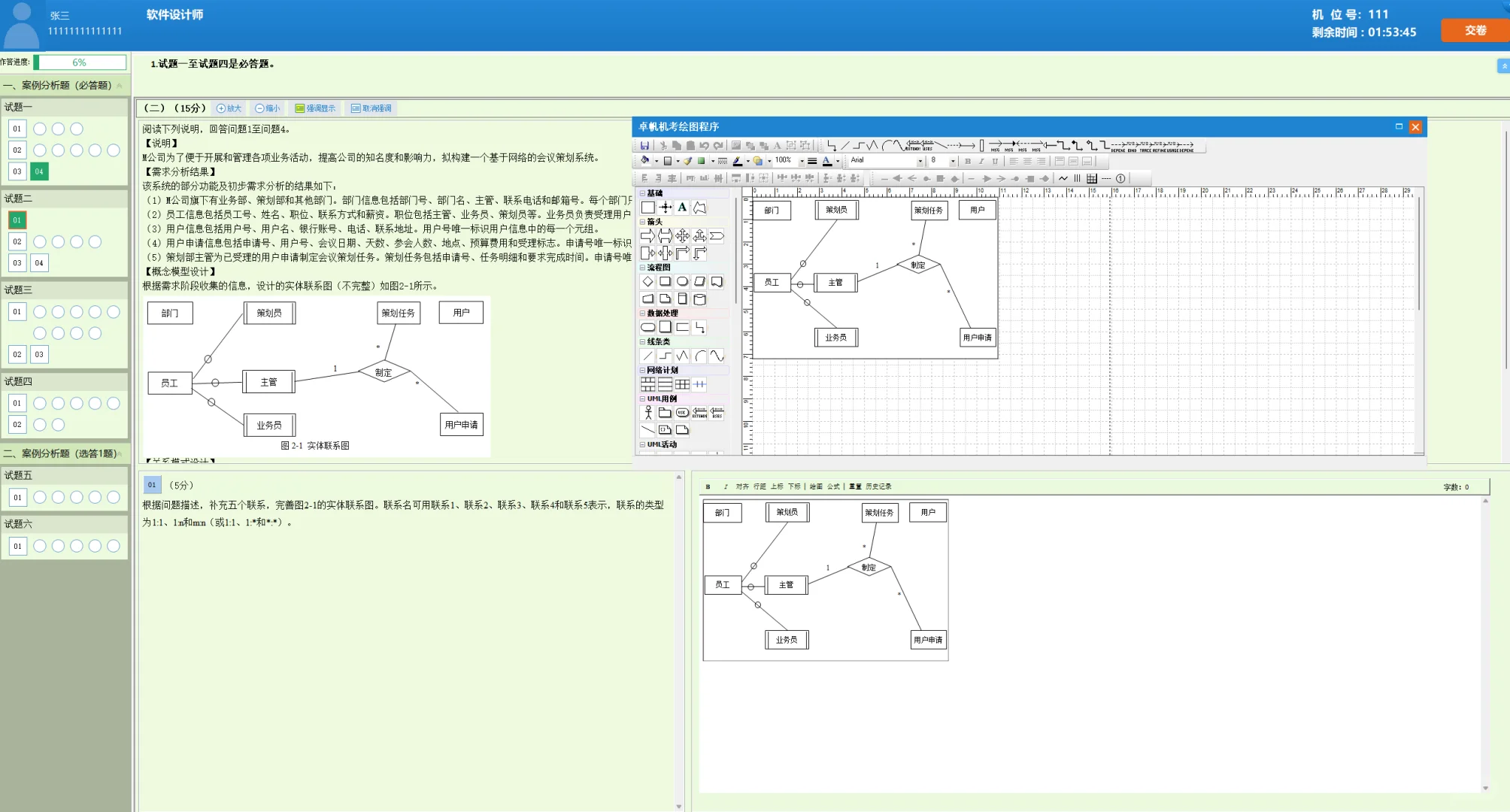Collapse the 流程图 shape category
1510x812 pixels.
click(642, 268)
